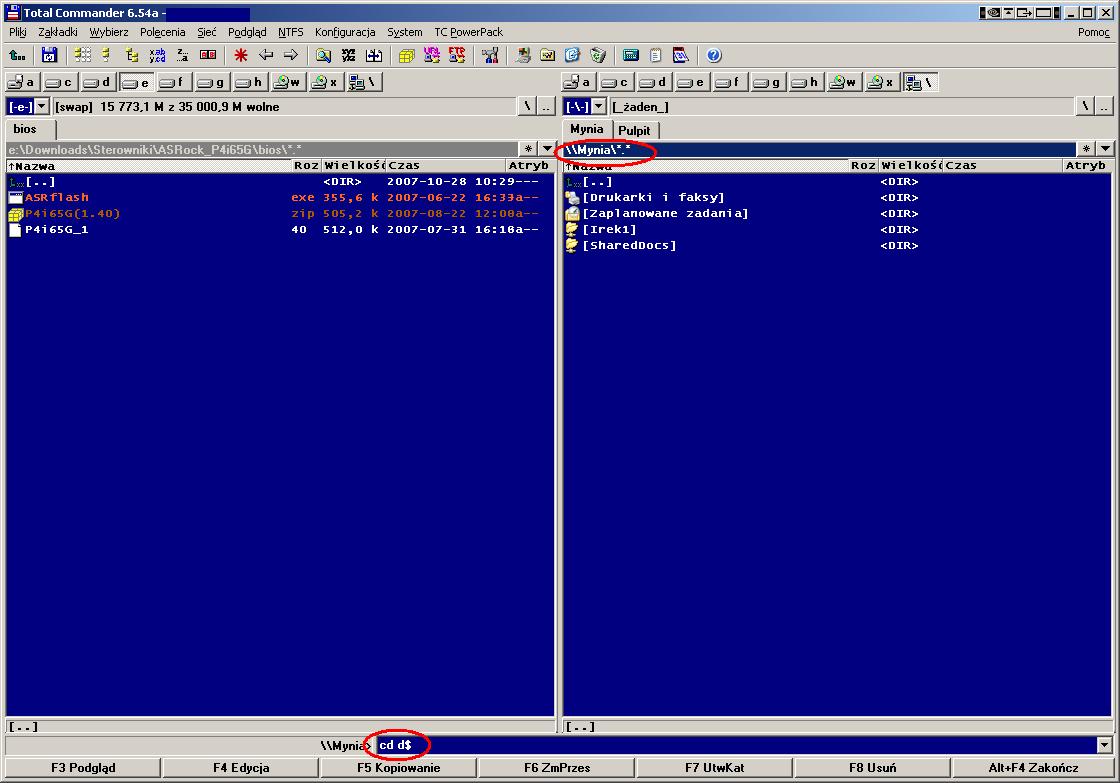Go forward with the right arrow icon

pos(291,55)
